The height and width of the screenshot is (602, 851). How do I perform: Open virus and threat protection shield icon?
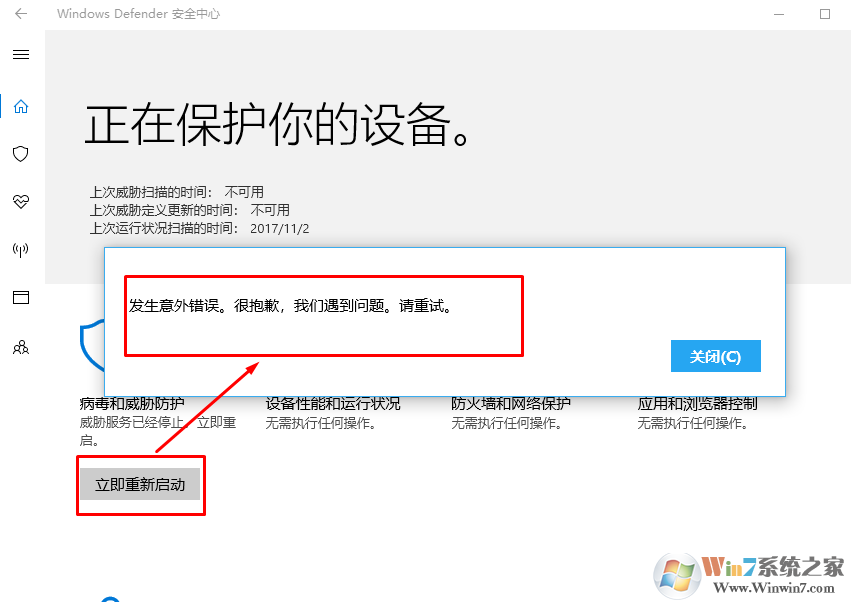(21, 154)
